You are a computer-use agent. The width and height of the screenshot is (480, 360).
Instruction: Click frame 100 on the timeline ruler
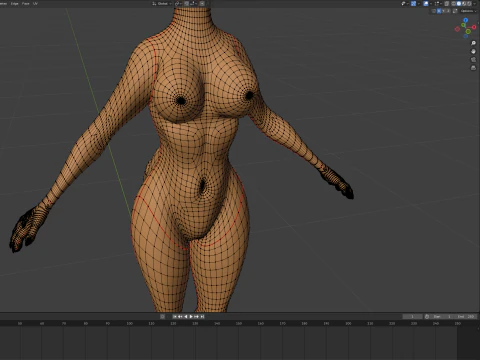pos(129,323)
